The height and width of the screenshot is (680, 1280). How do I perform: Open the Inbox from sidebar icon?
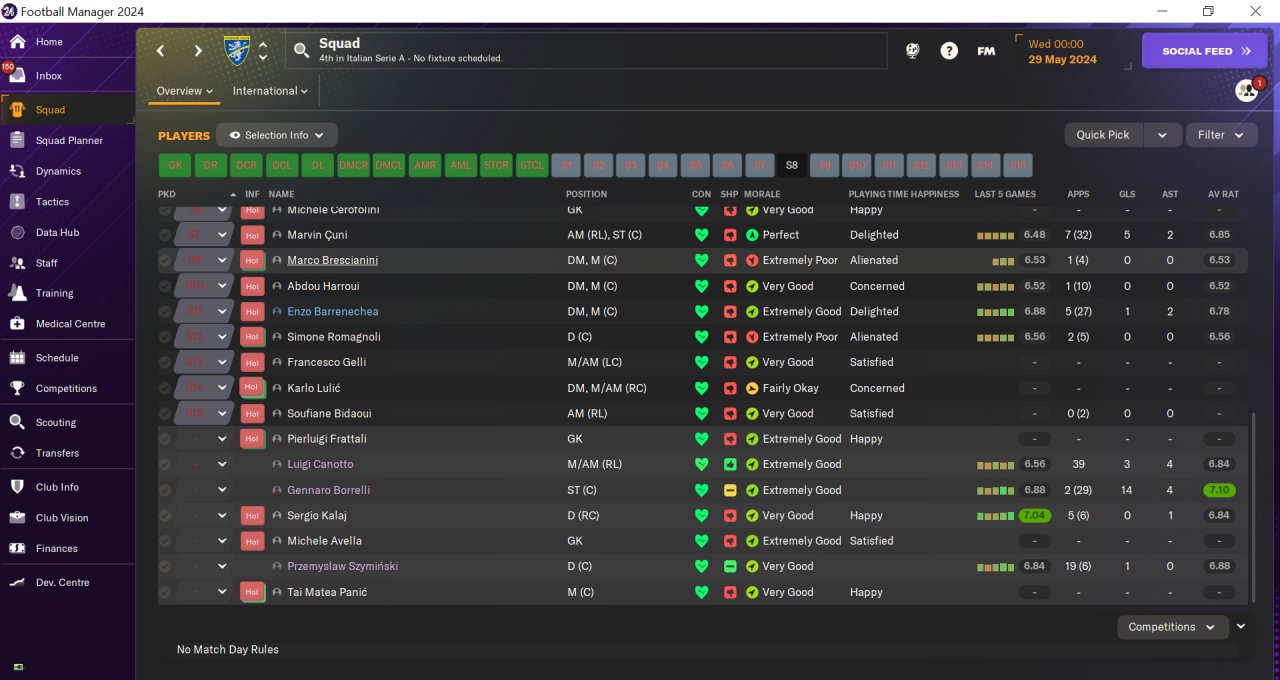[x=17, y=76]
